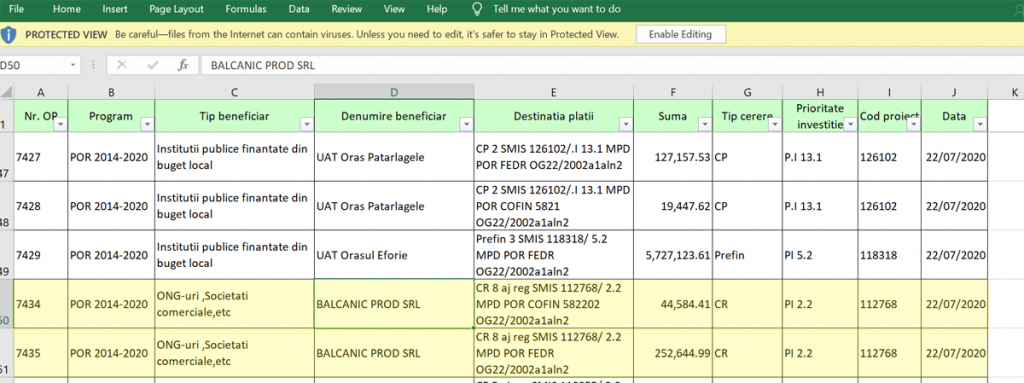Open the Denumire beneficiar filter dropdown
The height and width of the screenshot is (383, 1024).
click(x=466, y=124)
